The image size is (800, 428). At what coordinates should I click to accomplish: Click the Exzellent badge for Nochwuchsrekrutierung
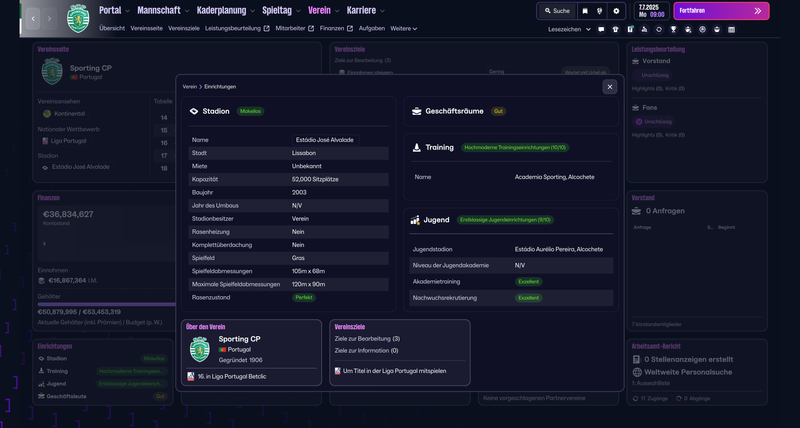[x=529, y=298]
